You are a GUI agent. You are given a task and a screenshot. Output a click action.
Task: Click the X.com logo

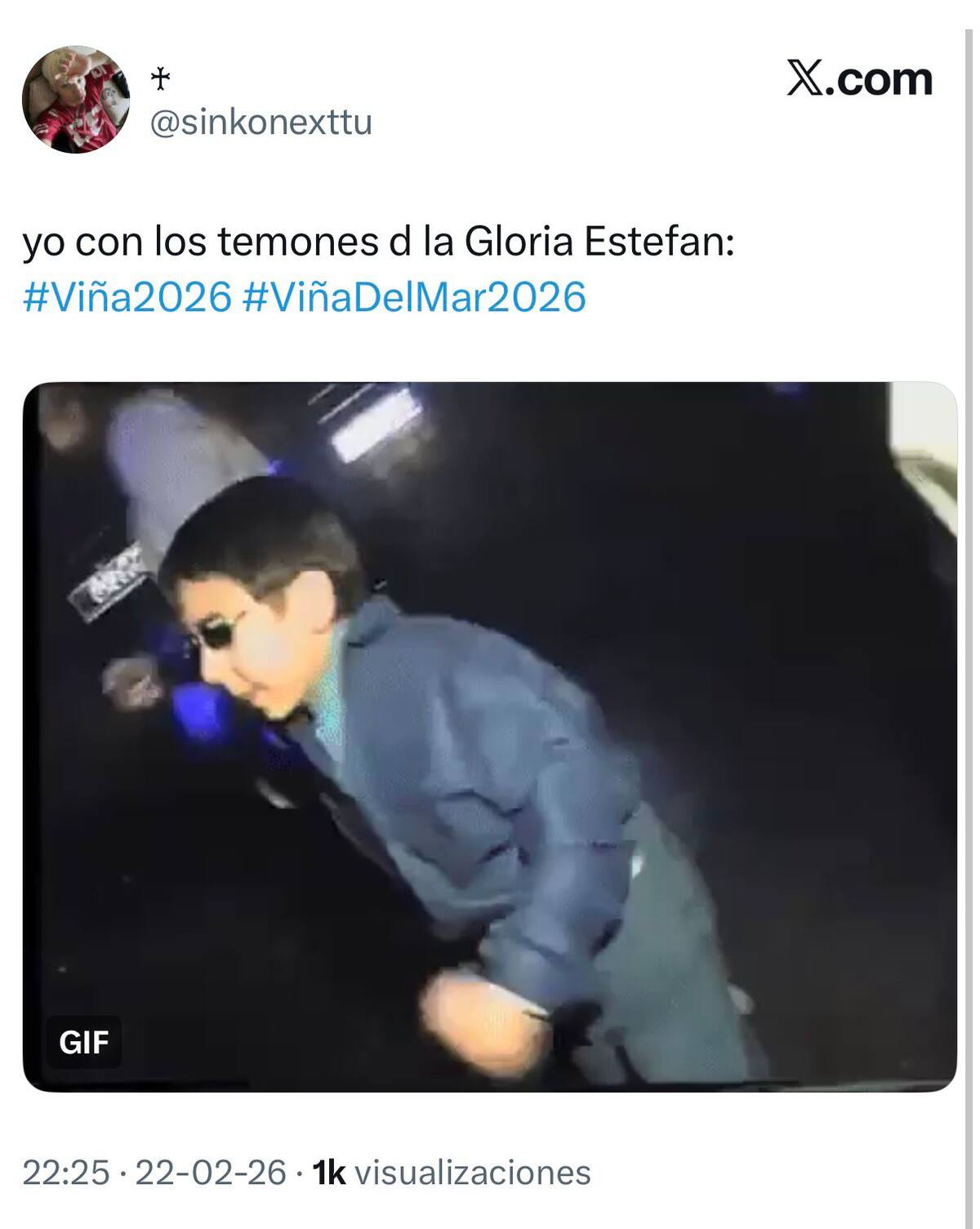(x=859, y=79)
